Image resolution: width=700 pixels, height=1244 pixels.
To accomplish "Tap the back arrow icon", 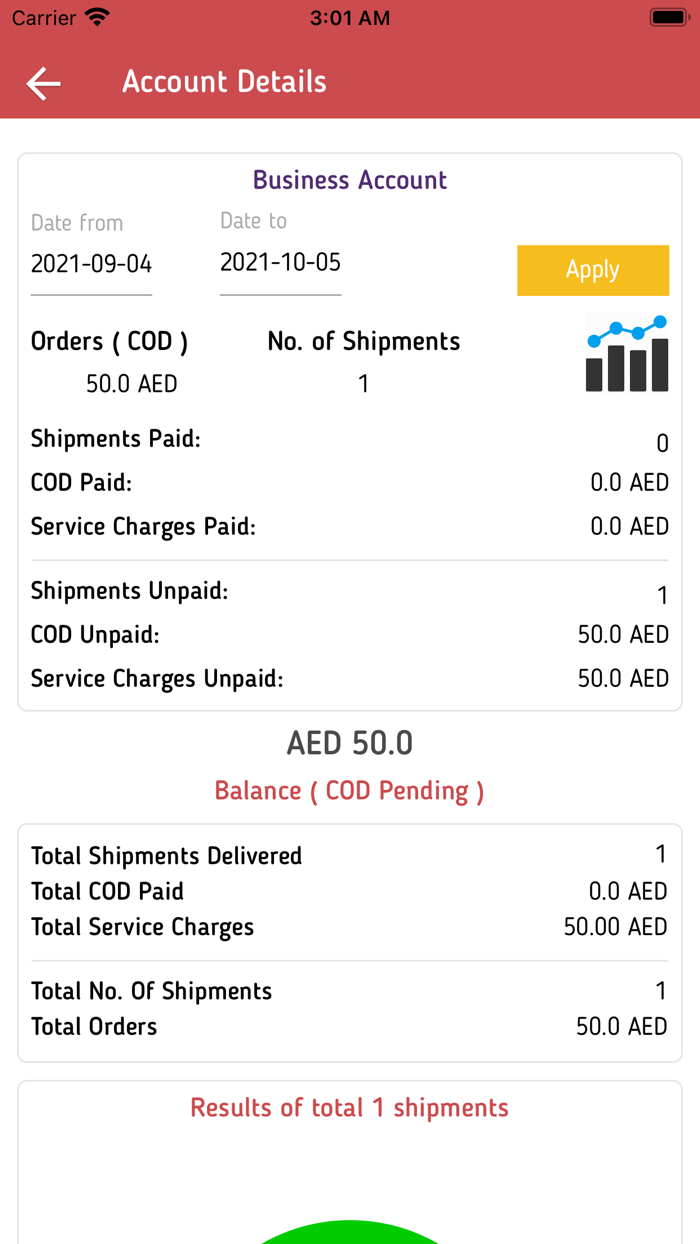I will click(x=44, y=83).
